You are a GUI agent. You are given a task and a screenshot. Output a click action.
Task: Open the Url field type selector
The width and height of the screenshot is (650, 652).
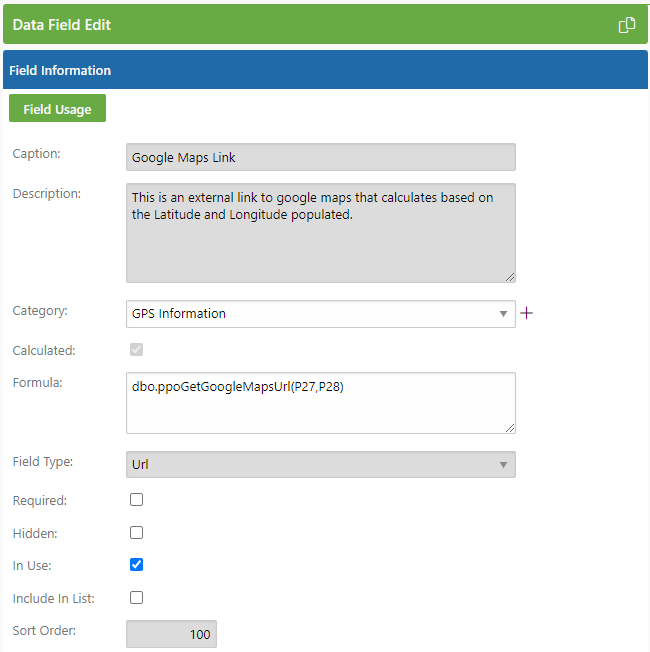click(321, 464)
